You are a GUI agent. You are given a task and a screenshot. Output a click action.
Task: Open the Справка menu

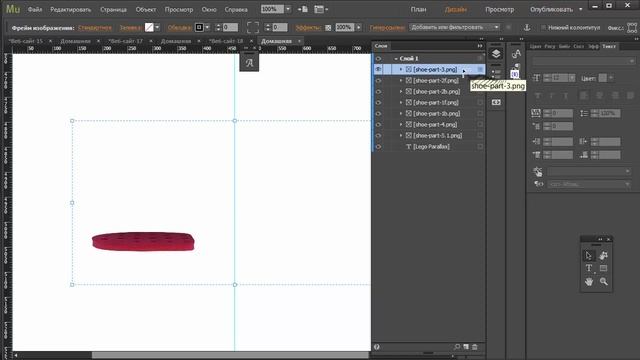point(236,9)
